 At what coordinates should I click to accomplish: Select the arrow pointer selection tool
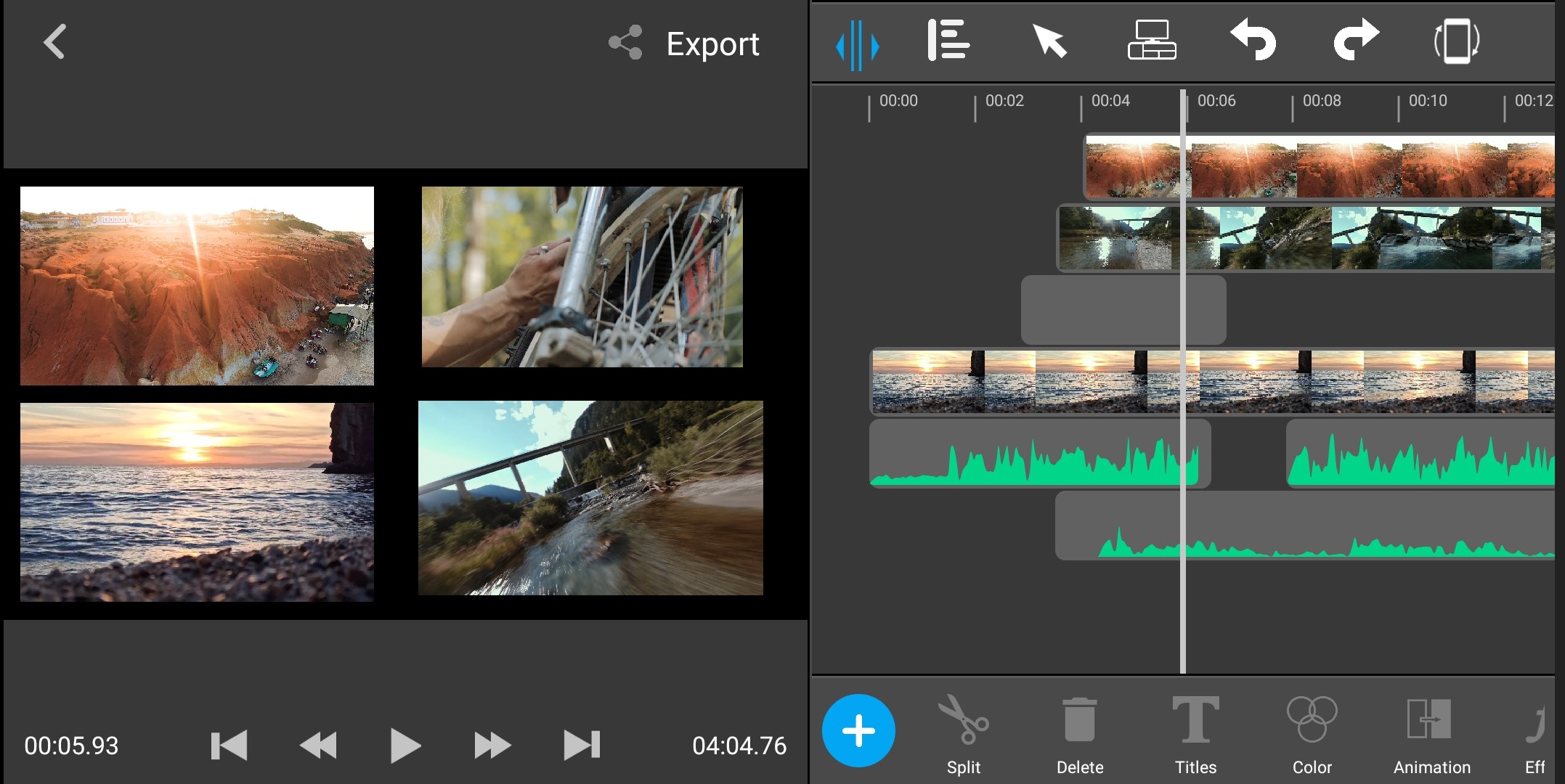(x=1049, y=41)
